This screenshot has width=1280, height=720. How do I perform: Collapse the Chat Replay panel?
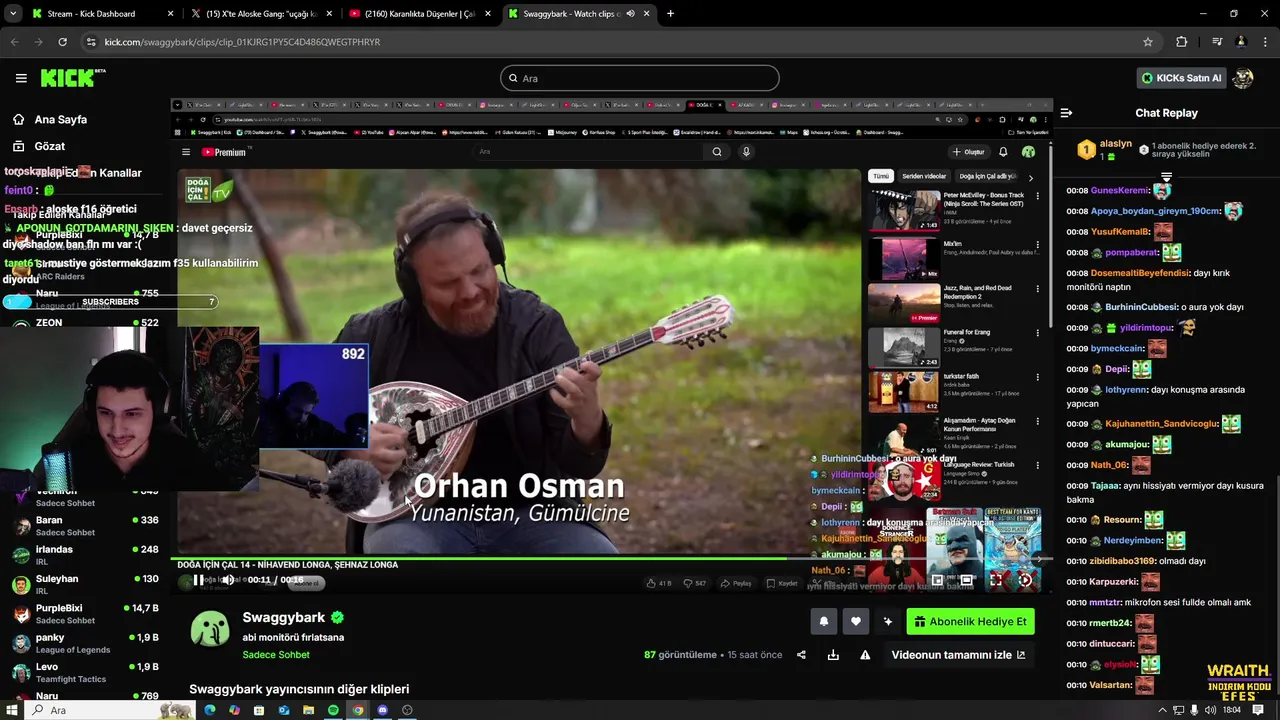(1066, 113)
